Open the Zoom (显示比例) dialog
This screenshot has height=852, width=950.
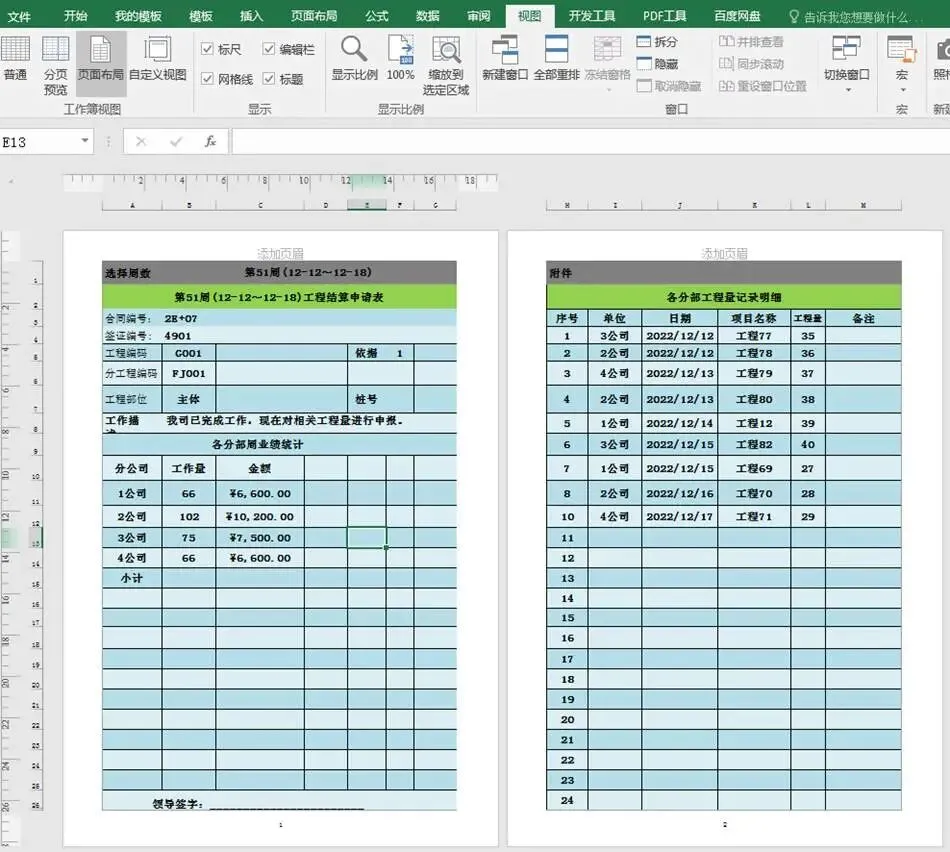point(354,59)
